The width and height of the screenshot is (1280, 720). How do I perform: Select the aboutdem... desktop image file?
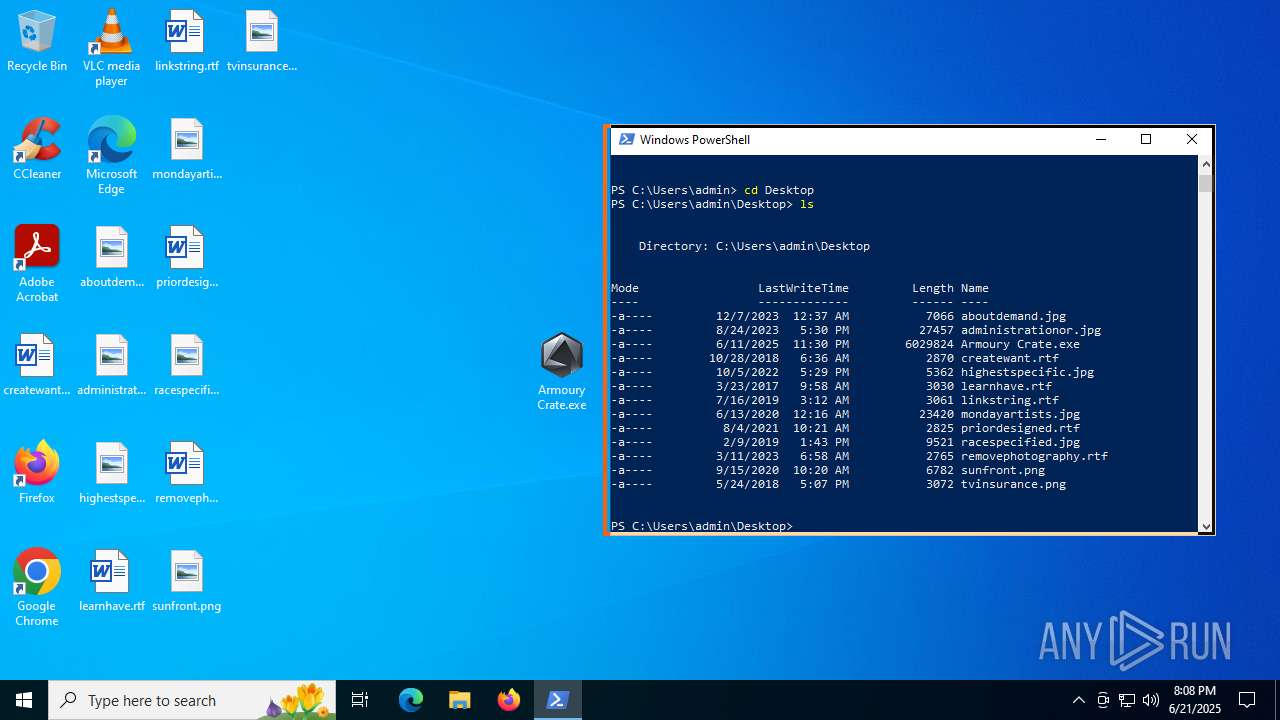[111, 258]
